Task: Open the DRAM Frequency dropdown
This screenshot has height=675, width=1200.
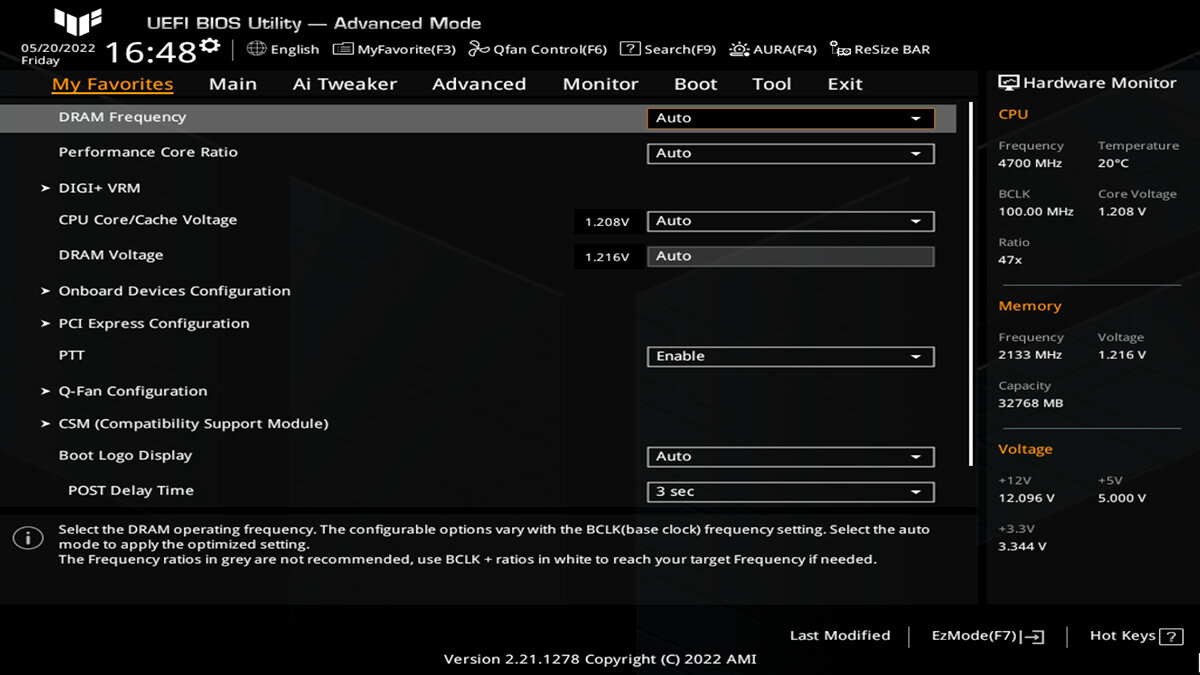Action: pyautogui.click(x=790, y=118)
